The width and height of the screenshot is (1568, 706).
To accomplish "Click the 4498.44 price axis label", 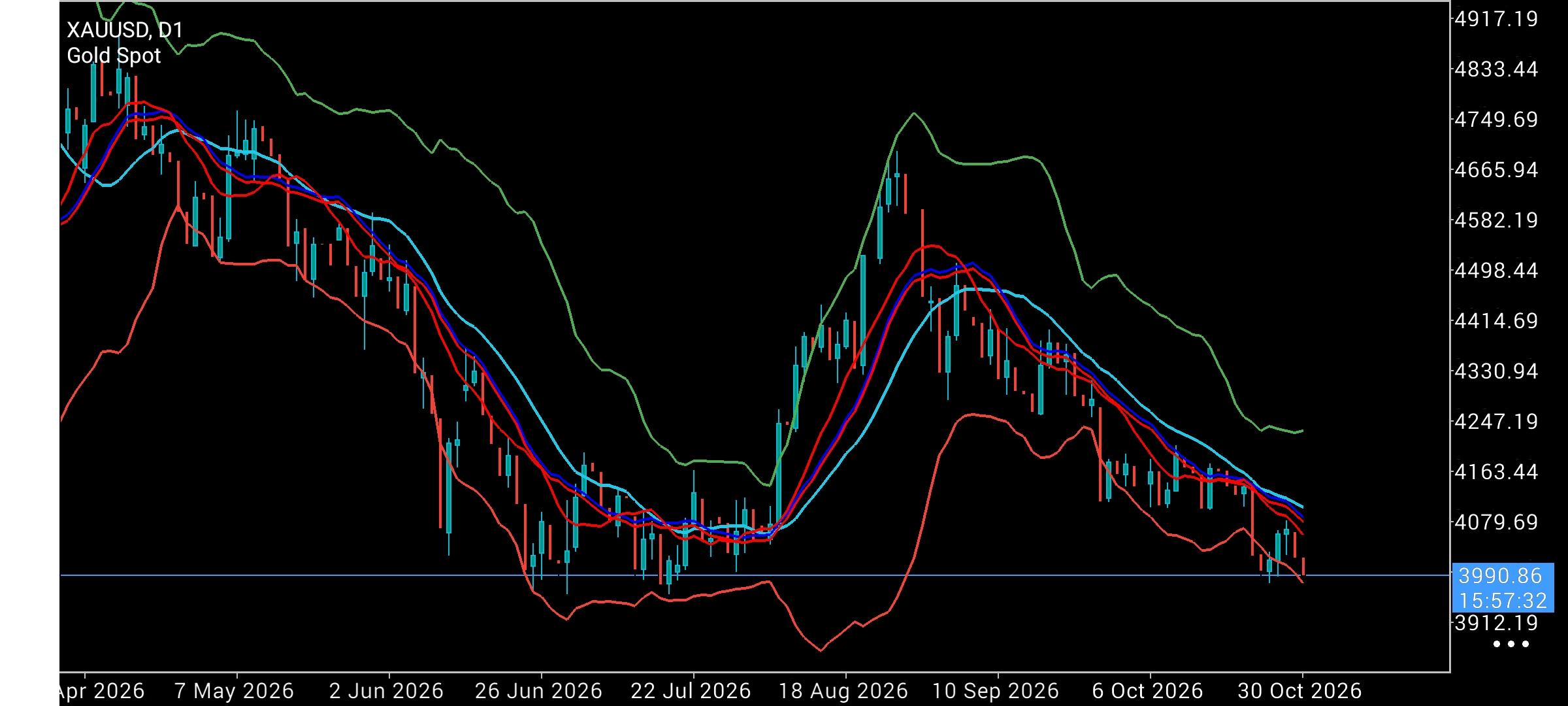I will [1496, 271].
